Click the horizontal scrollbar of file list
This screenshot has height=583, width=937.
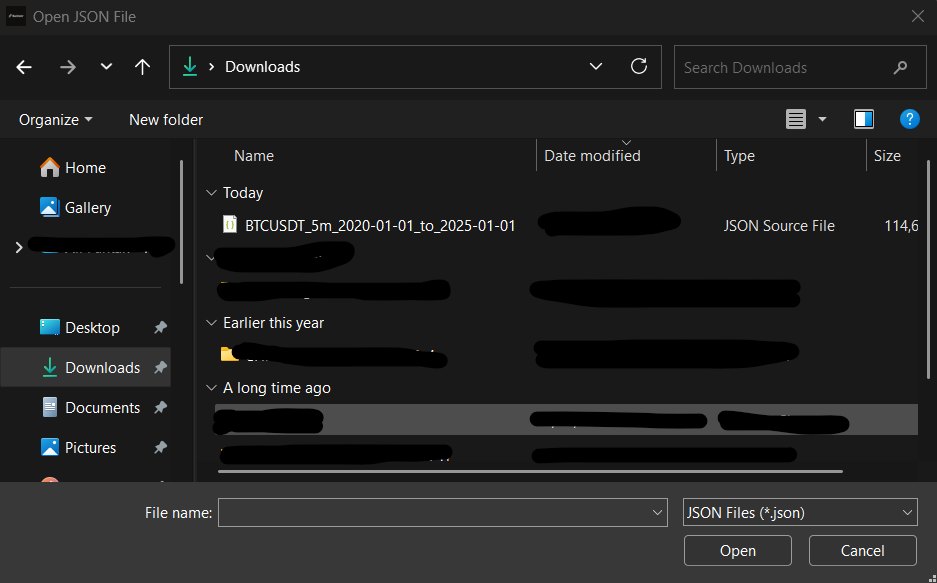tap(530, 471)
